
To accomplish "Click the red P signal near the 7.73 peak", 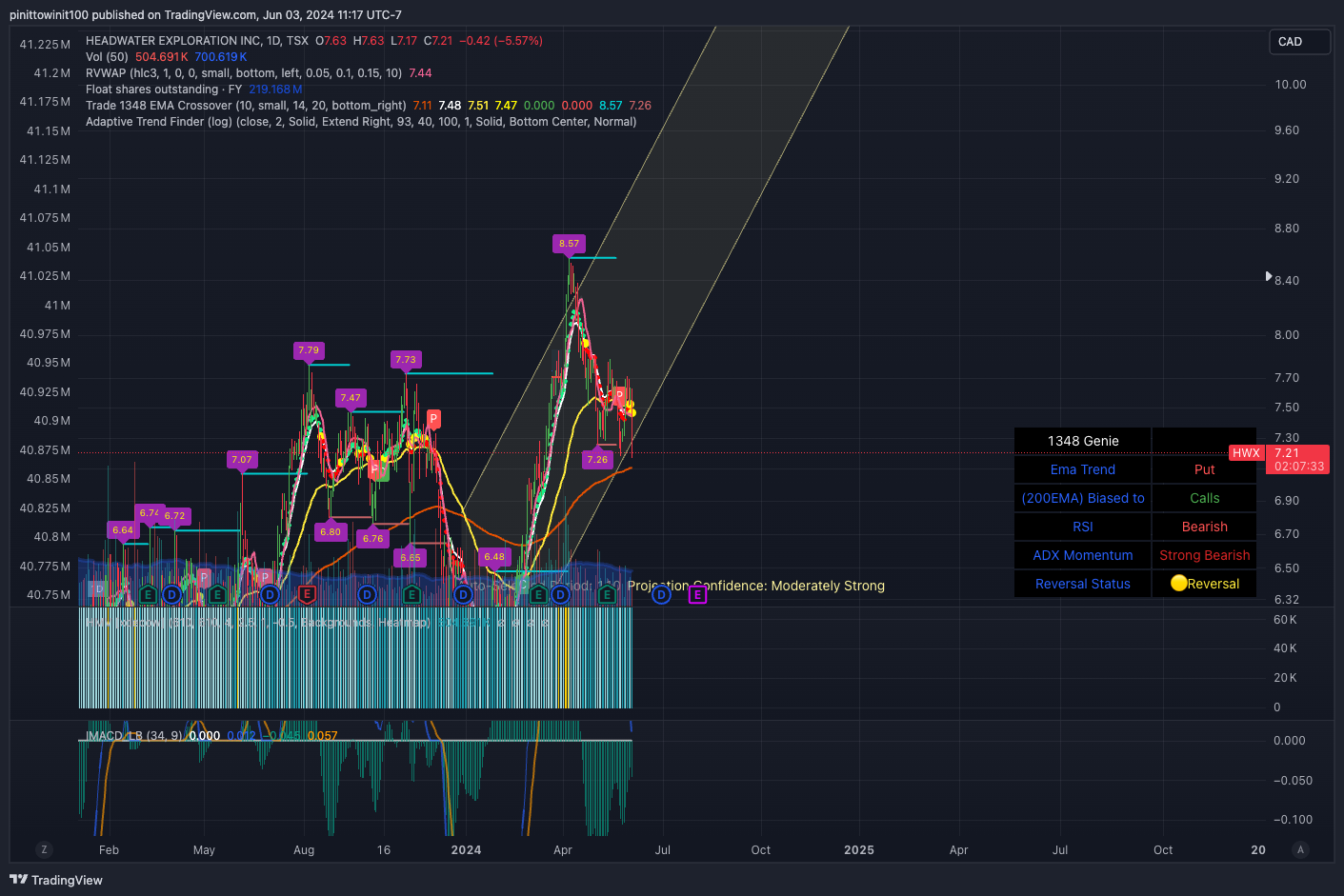I will (433, 418).
